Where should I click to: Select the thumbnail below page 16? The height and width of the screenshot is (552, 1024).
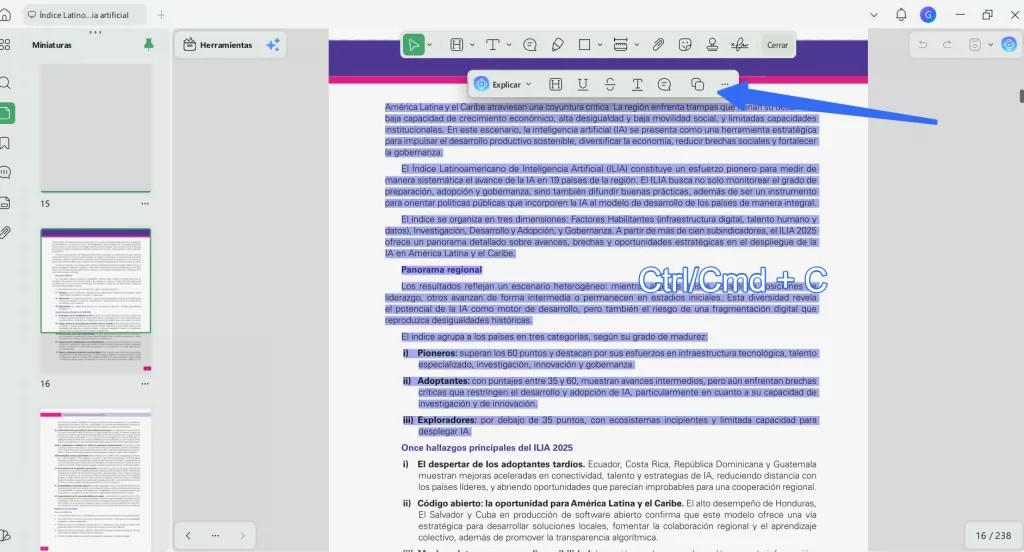96,480
